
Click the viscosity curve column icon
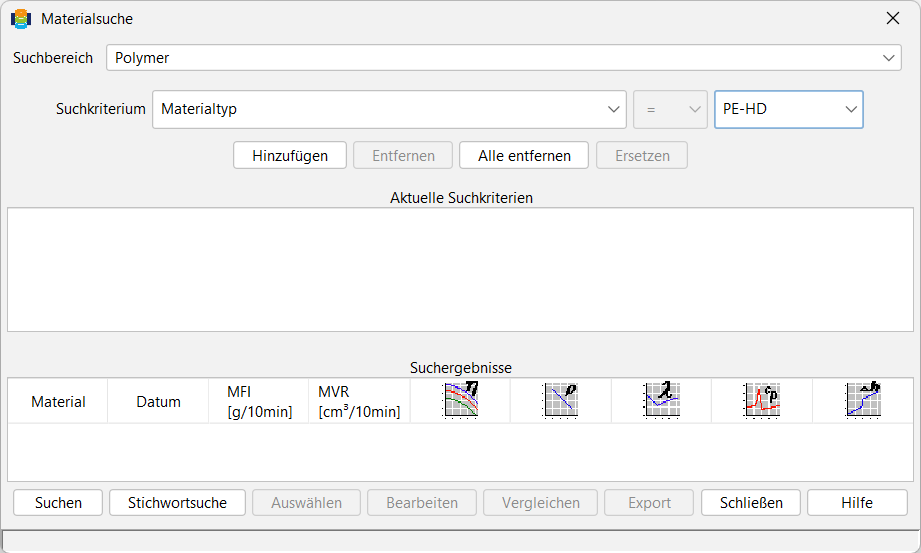(460, 400)
